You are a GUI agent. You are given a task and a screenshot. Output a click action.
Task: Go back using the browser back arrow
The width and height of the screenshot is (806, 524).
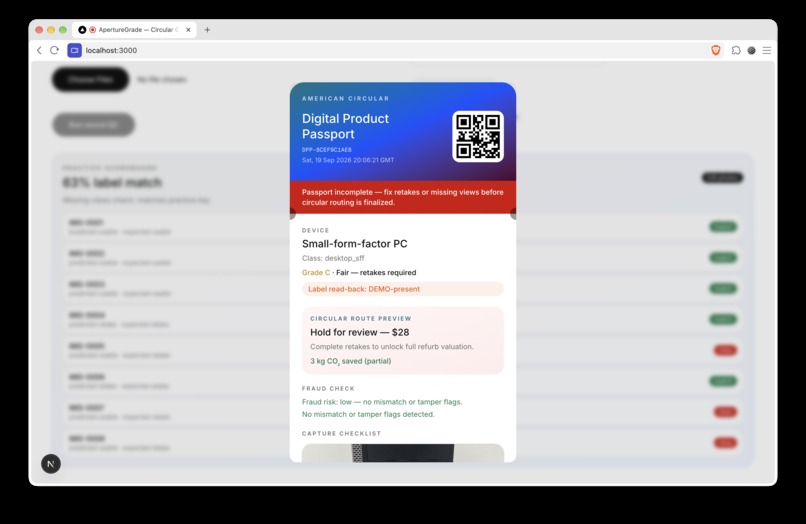click(x=39, y=50)
